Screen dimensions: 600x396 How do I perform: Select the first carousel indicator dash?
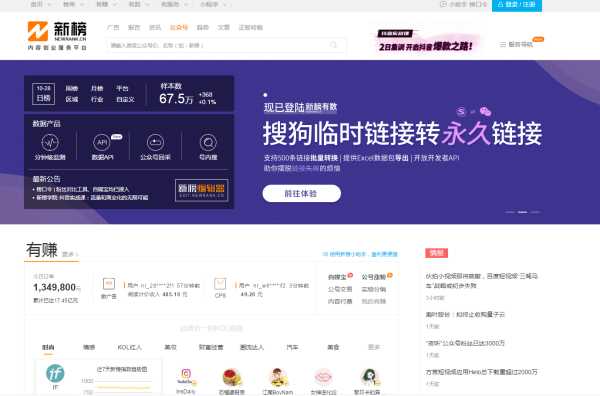pos(509,212)
